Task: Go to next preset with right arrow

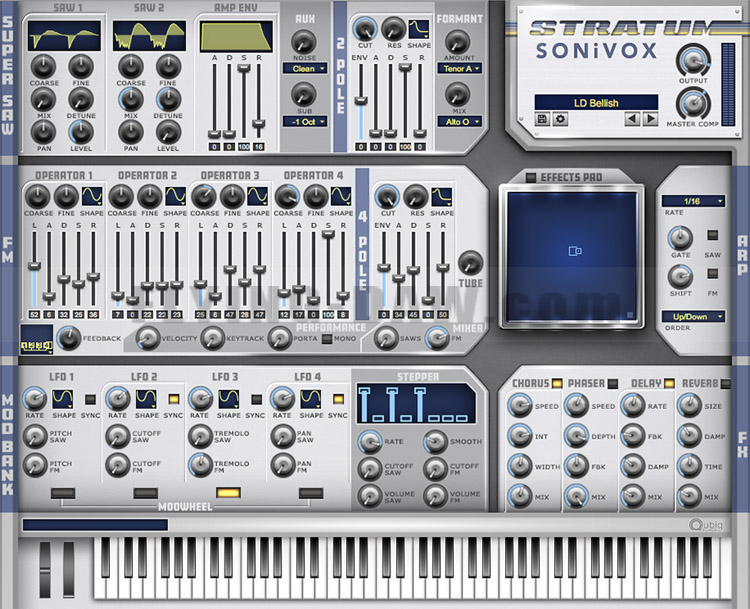Action: tap(650, 119)
